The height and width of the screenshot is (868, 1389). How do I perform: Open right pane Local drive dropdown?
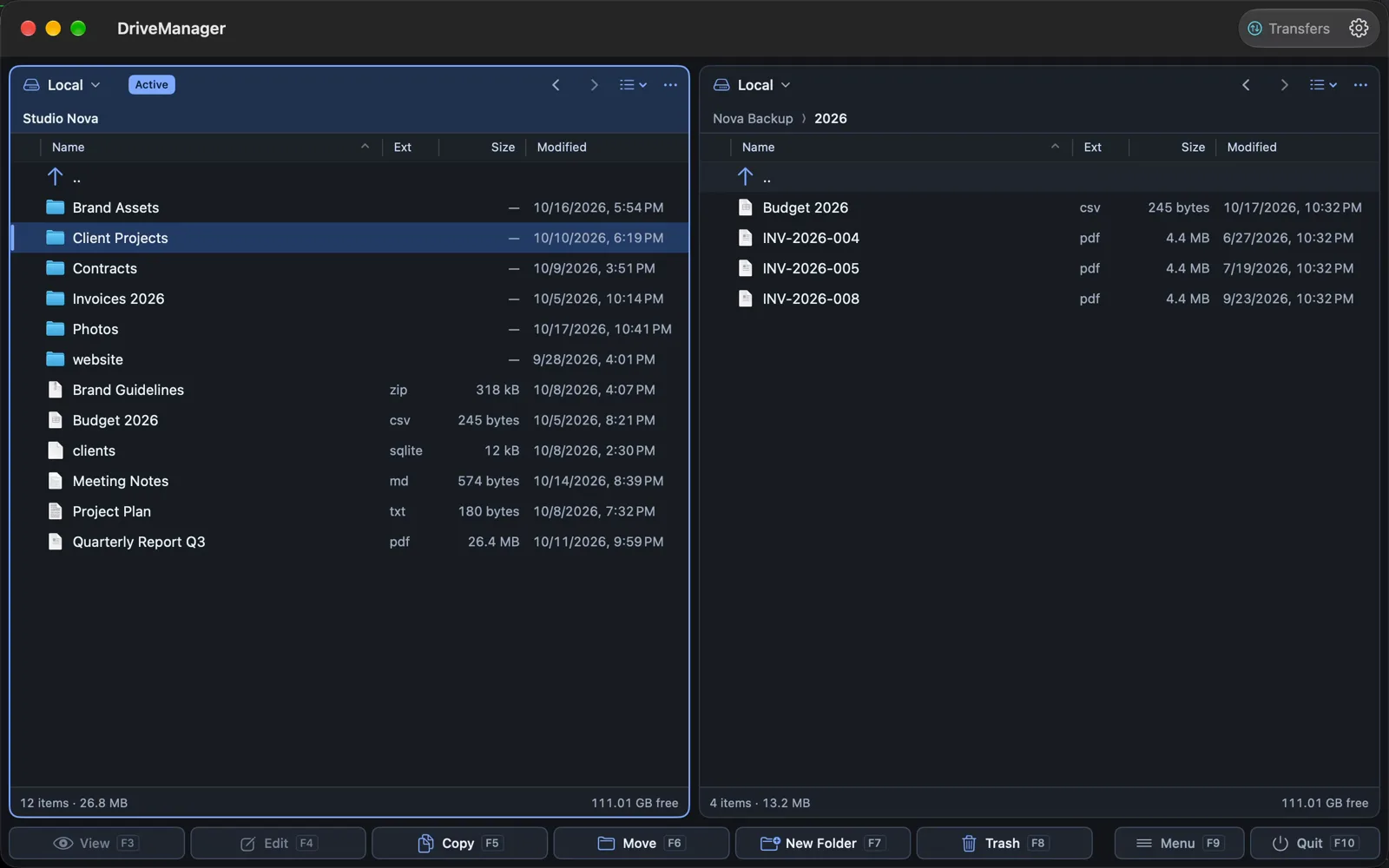tap(752, 85)
